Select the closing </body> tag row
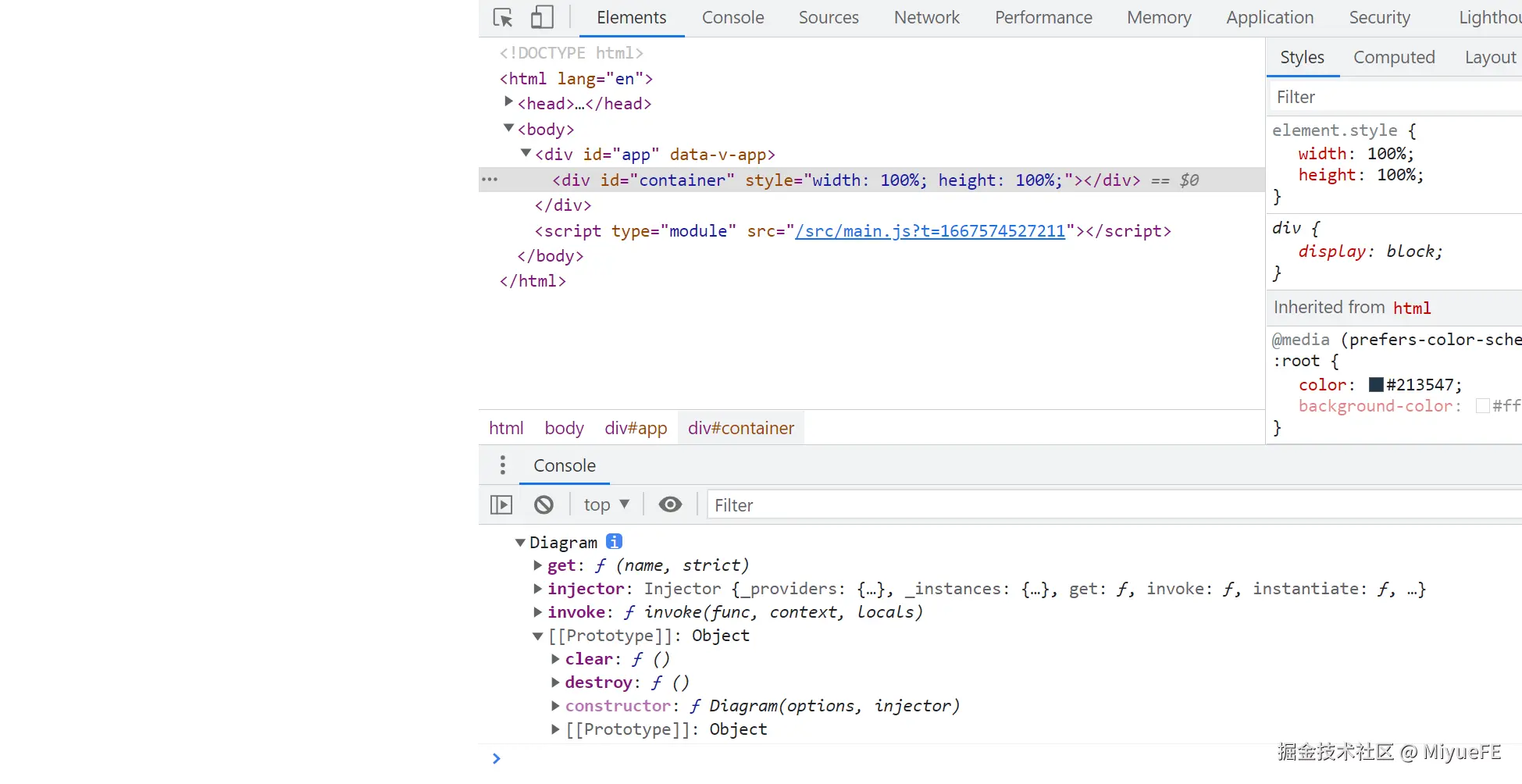This screenshot has height=784, width=1522. (551, 256)
